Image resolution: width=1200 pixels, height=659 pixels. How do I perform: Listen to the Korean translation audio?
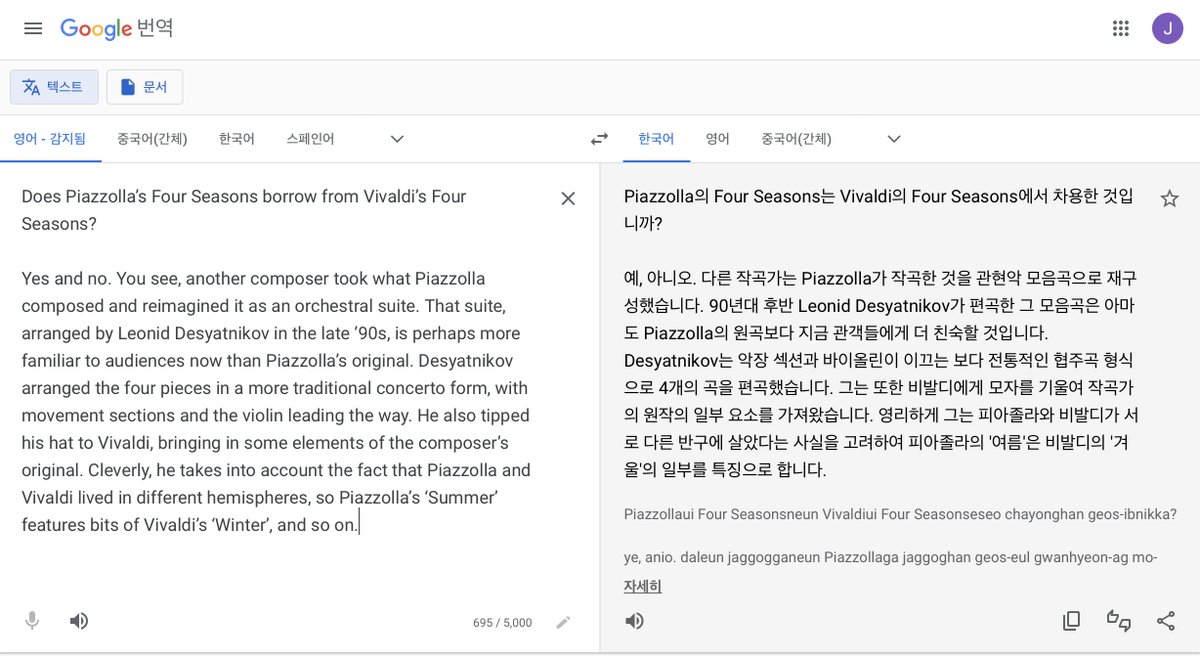(x=634, y=621)
